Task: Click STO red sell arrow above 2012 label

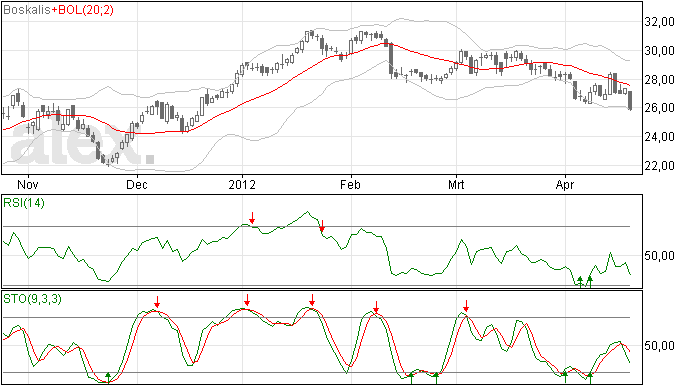Action: (247, 300)
